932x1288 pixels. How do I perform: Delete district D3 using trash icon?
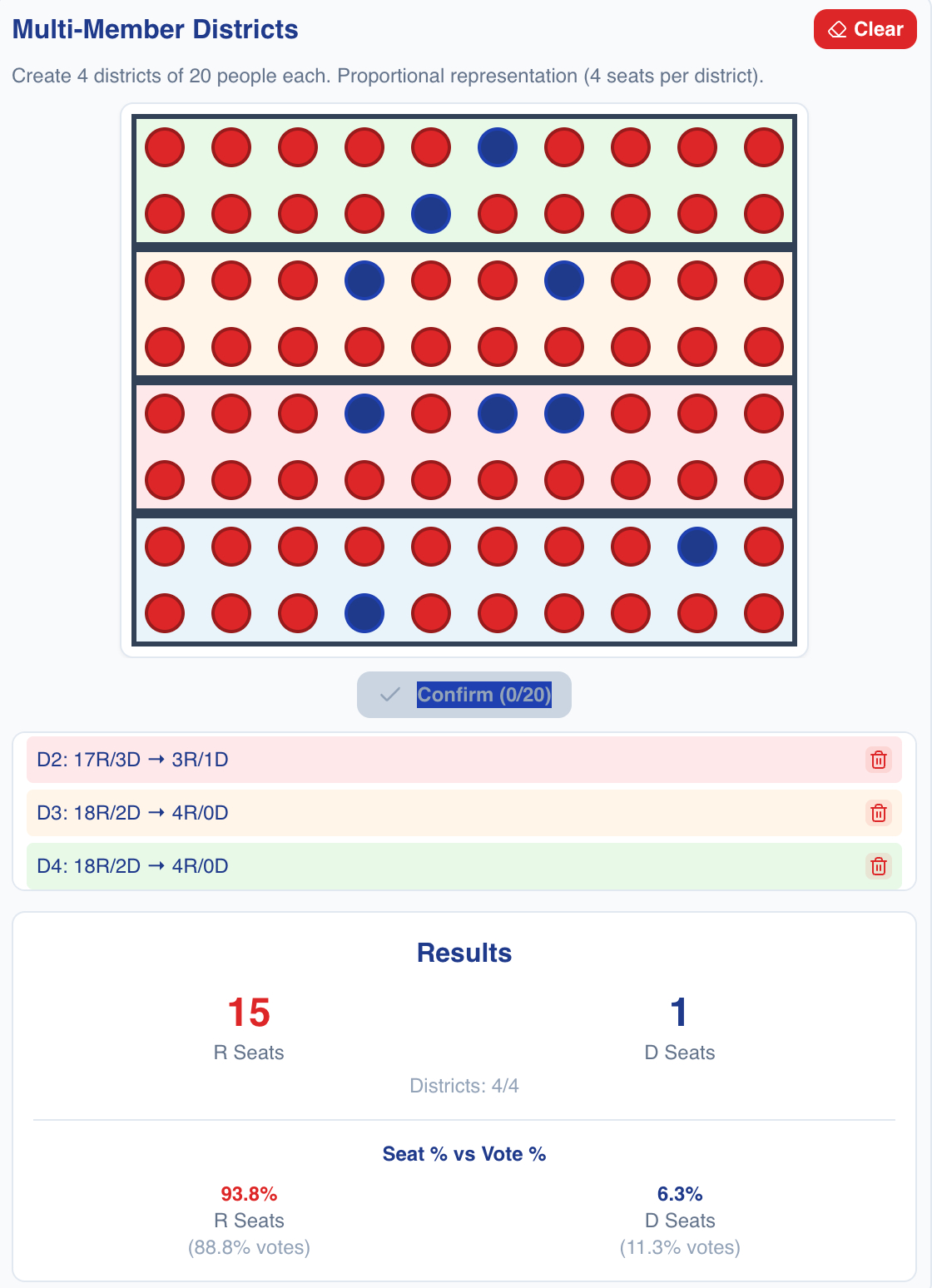pos(878,813)
